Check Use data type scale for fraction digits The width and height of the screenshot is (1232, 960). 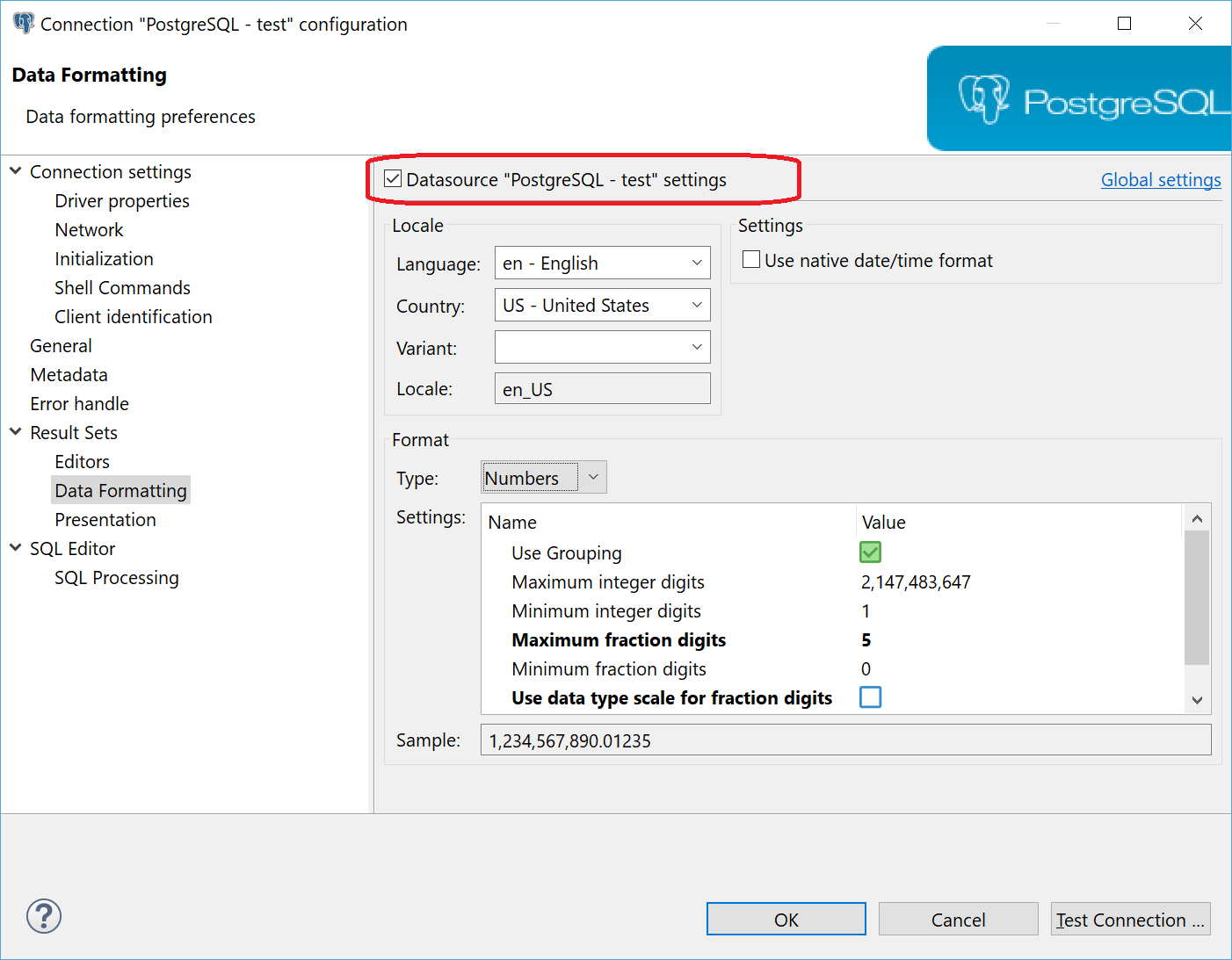point(870,697)
